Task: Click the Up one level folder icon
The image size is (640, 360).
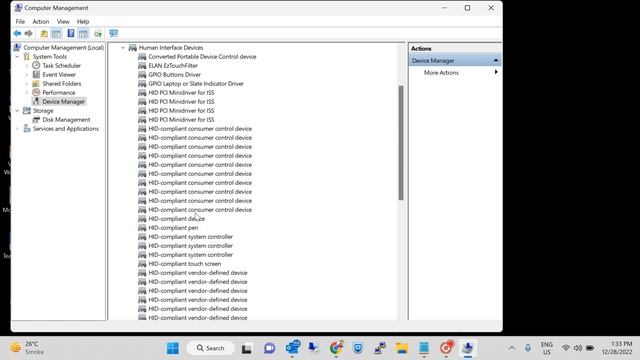Action: click(44, 33)
